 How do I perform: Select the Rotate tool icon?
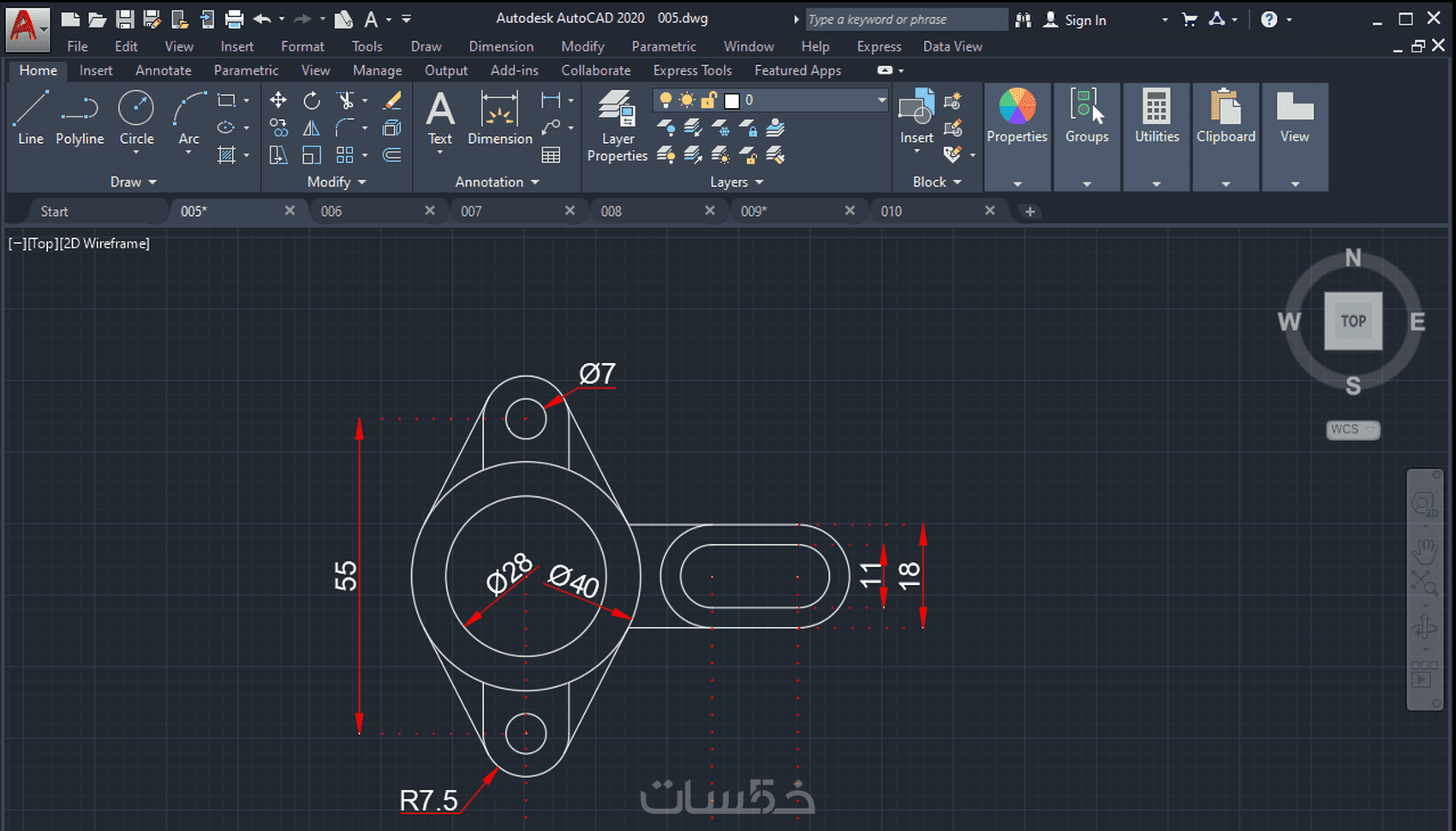[312, 100]
